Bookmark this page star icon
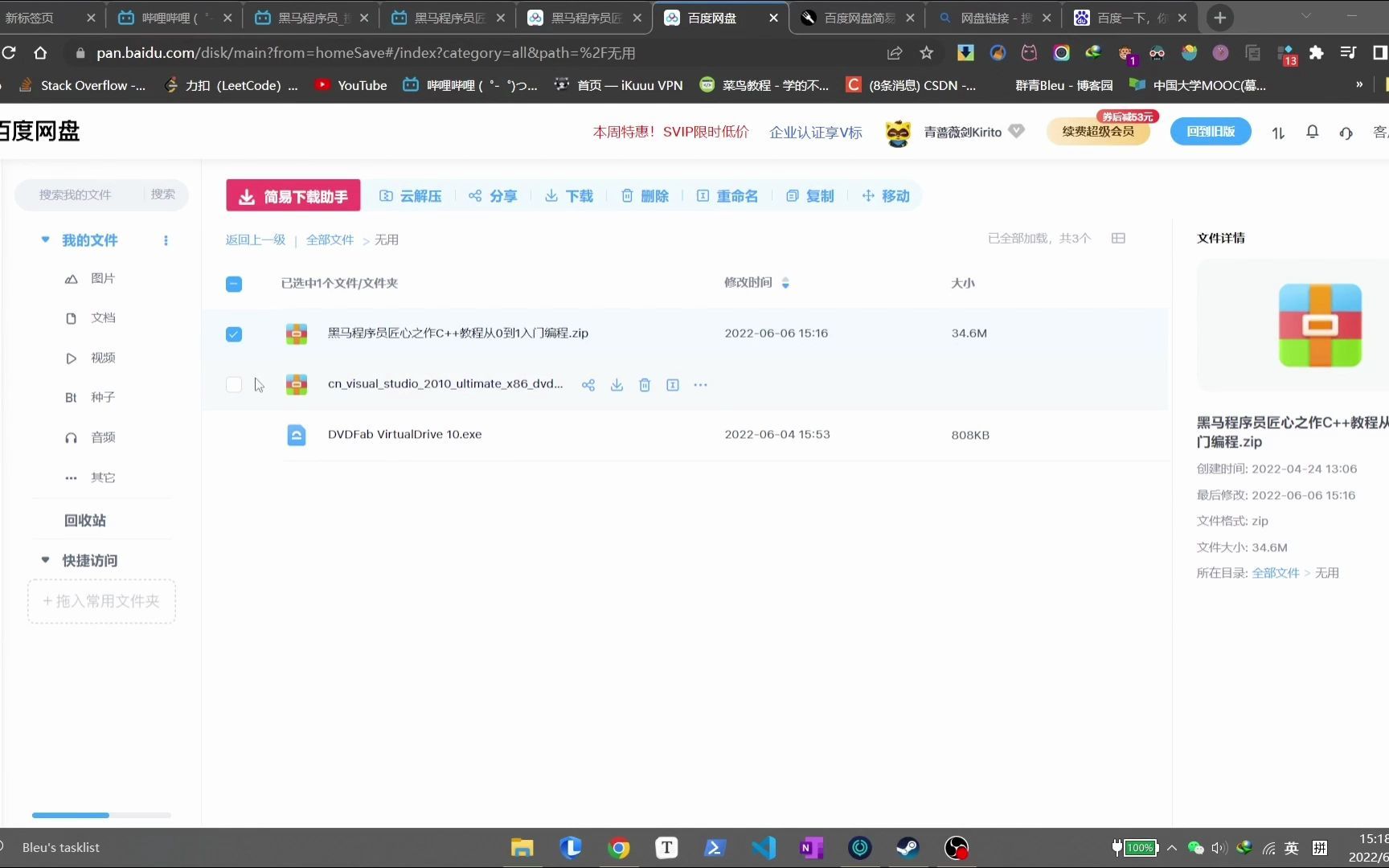Viewport: 1389px width, 868px height. tap(926, 53)
